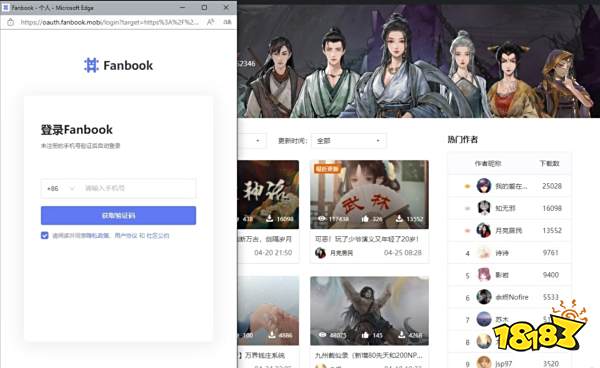600x368 pixels.
Task: Click the download count 9400 in ranking
Action: coord(551,275)
